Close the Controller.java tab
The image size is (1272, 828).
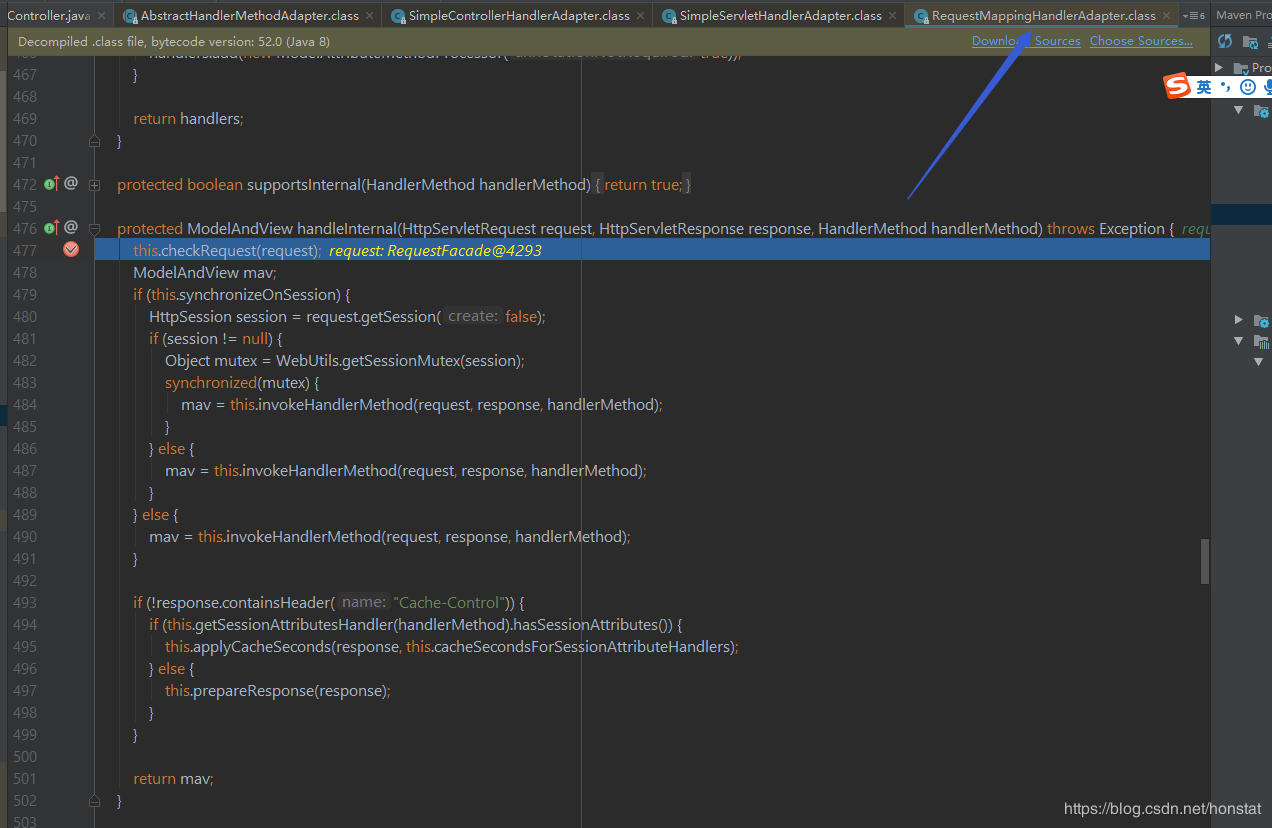(x=101, y=16)
